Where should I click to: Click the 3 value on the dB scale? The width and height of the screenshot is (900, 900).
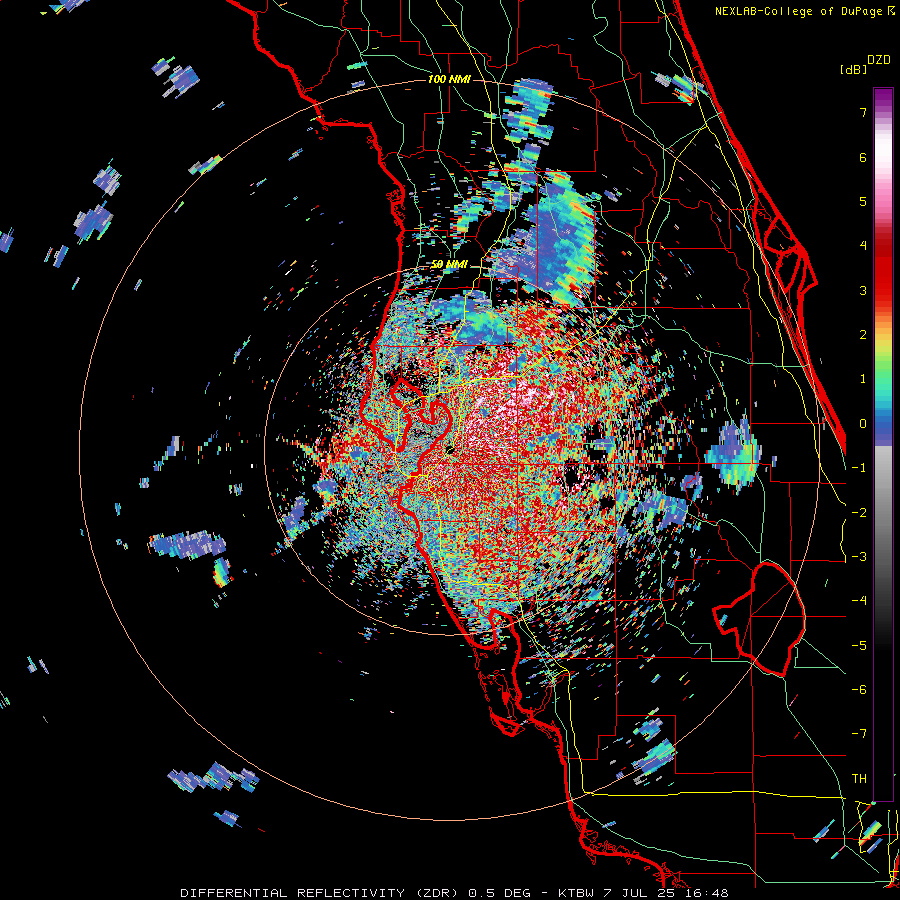[863, 290]
